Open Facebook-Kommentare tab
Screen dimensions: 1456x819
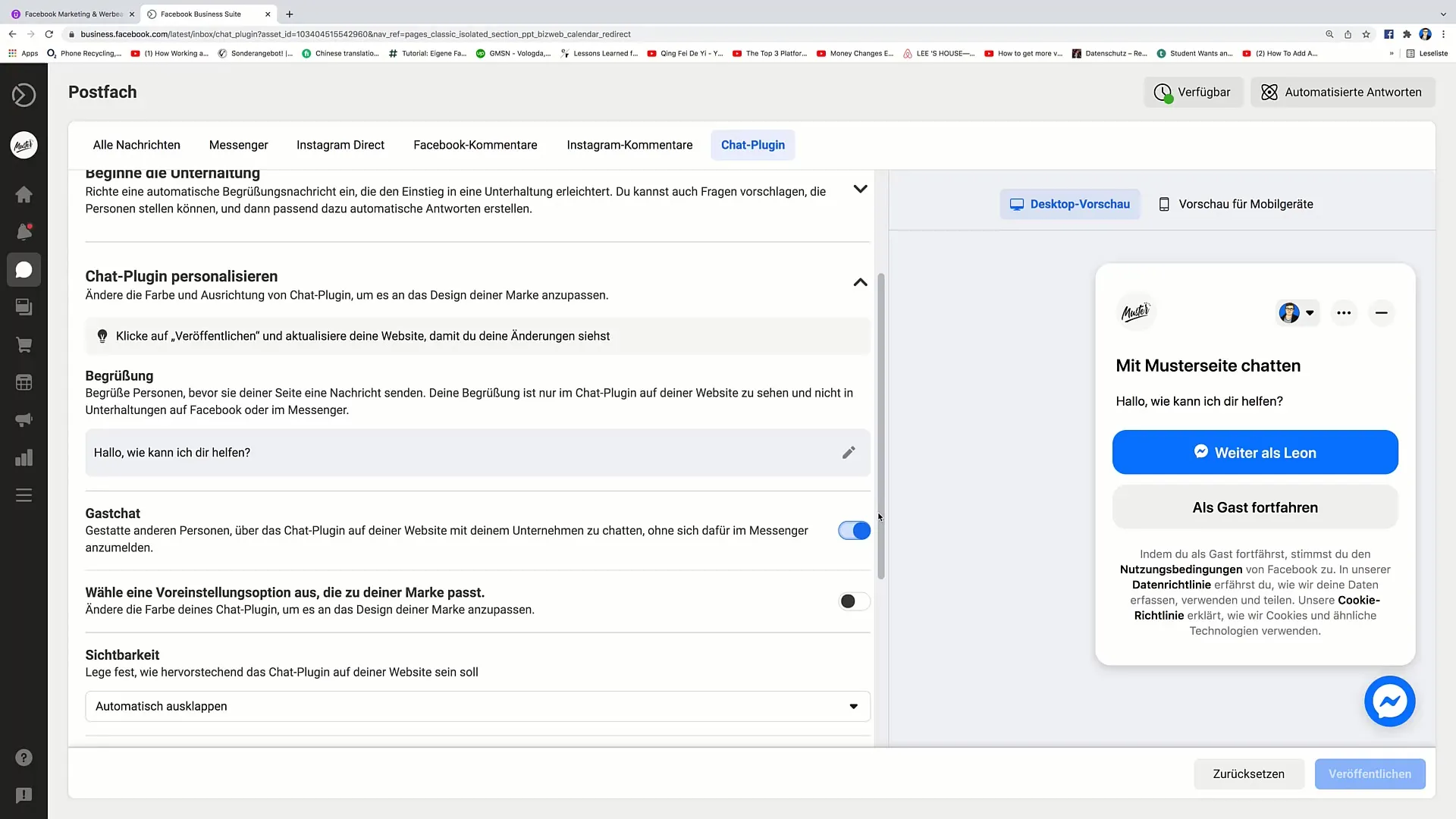pyautogui.click(x=475, y=145)
